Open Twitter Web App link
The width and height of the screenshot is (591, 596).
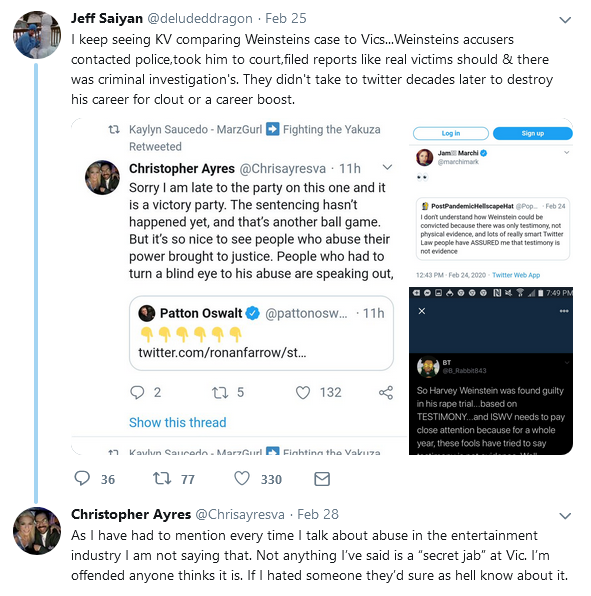point(516,275)
